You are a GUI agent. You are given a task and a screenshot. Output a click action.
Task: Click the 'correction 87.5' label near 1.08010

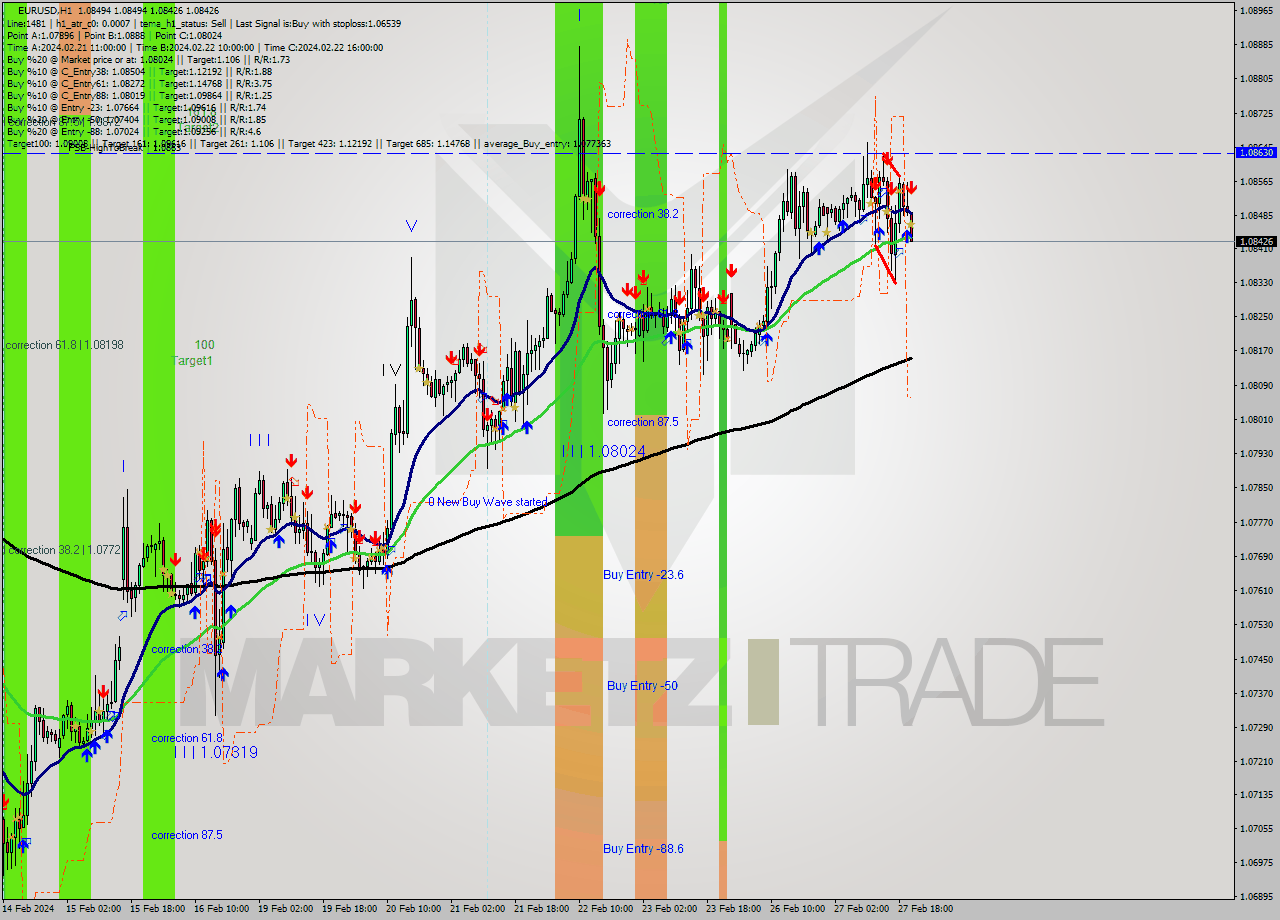[x=642, y=422]
